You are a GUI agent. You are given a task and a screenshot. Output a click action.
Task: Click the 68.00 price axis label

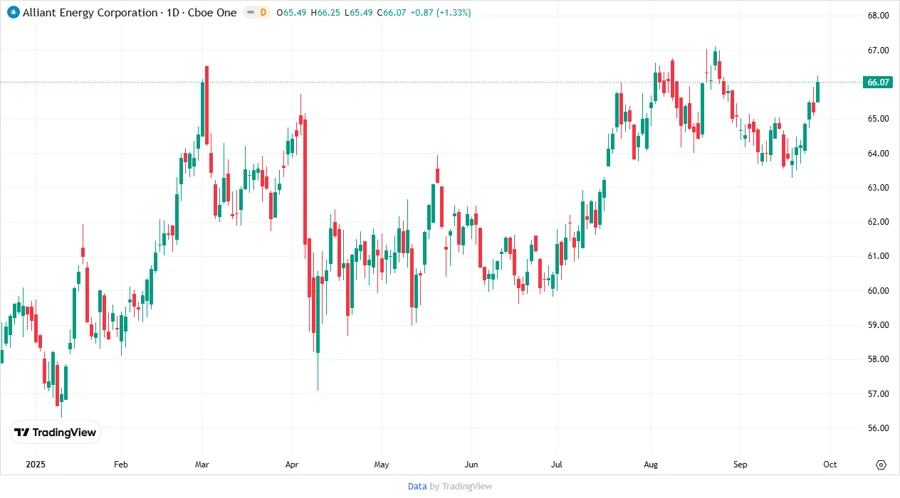point(878,16)
